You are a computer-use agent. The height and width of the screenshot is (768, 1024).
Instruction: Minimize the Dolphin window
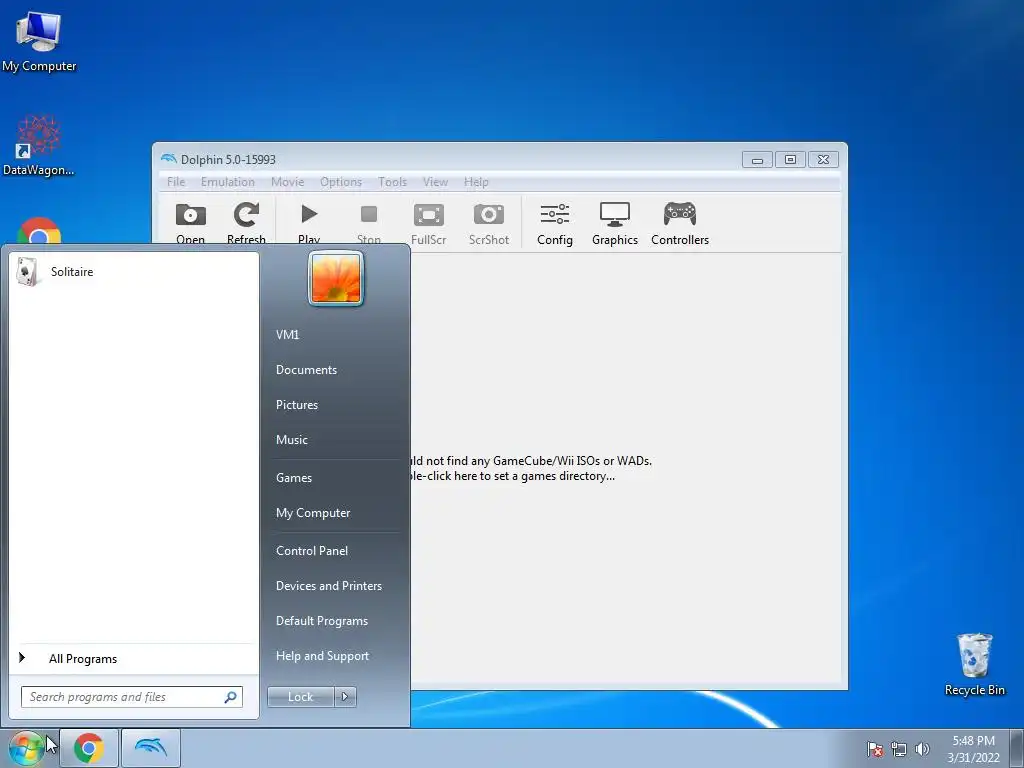758,159
